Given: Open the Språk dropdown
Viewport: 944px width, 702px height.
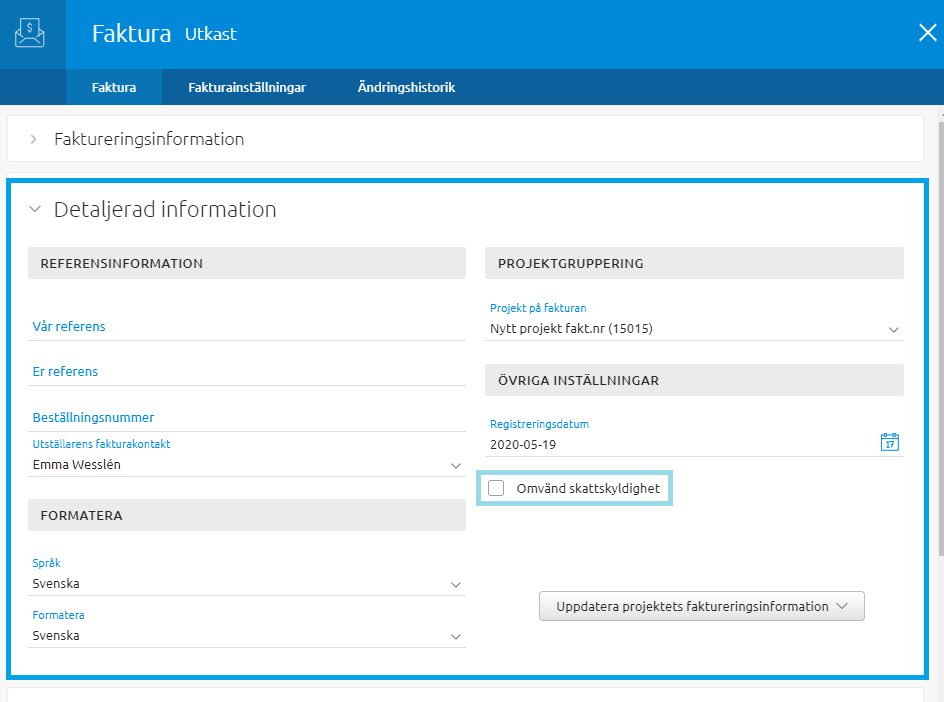Looking at the screenshot, I should pyautogui.click(x=455, y=584).
